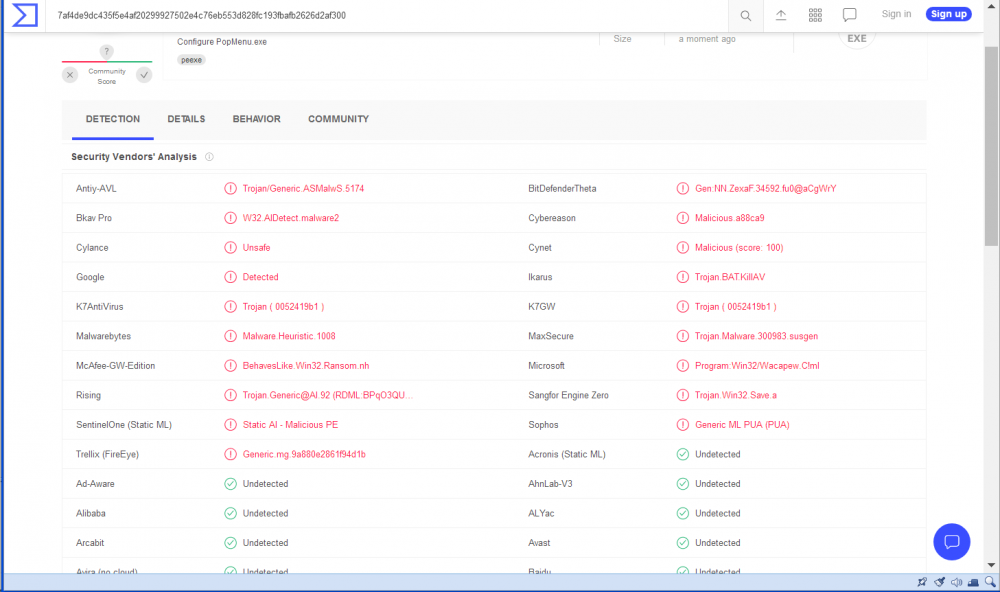Click the file upload arrow icon
1000x592 pixels.
point(781,14)
